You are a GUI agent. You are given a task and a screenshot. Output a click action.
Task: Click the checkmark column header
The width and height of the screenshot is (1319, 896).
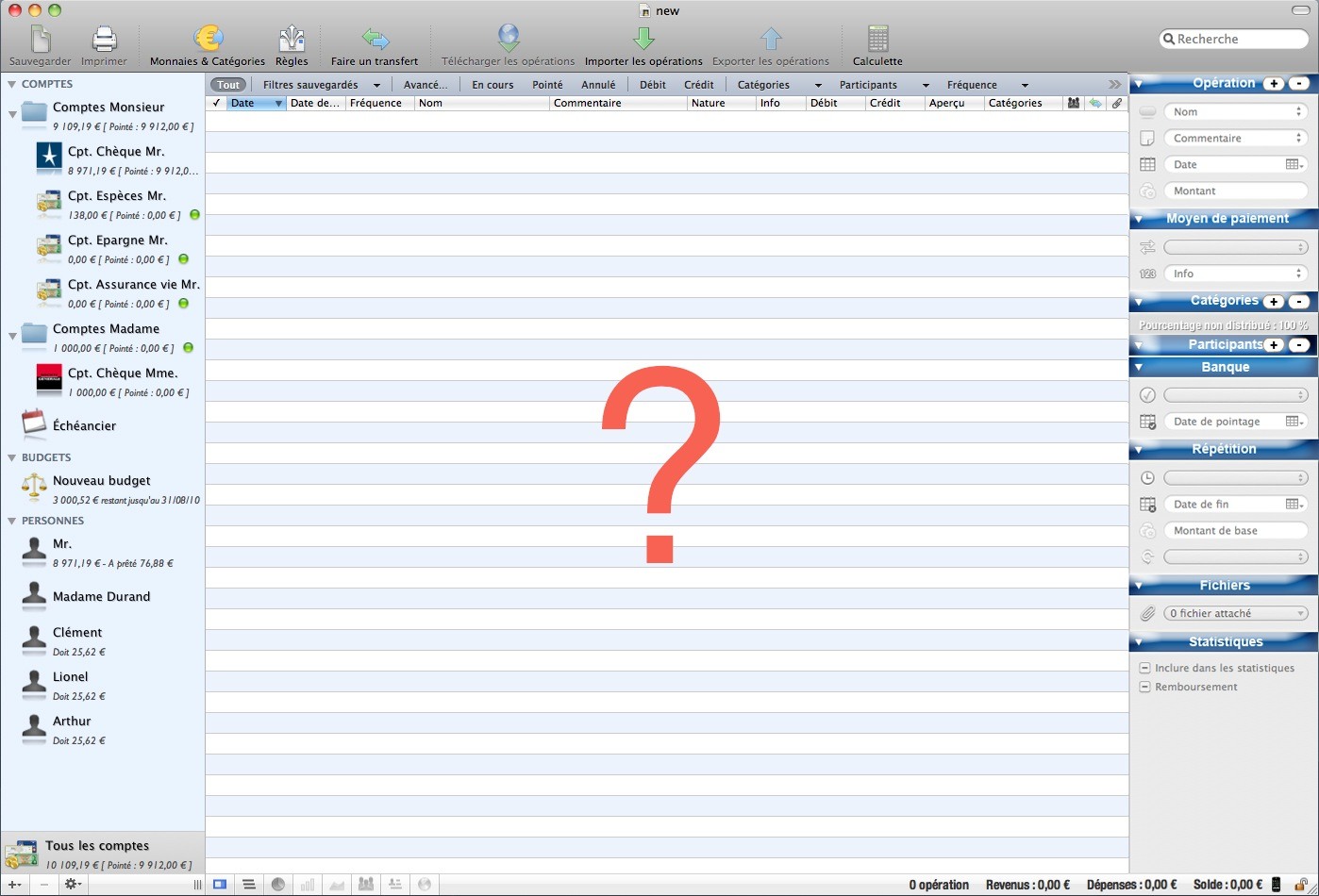[x=216, y=104]
